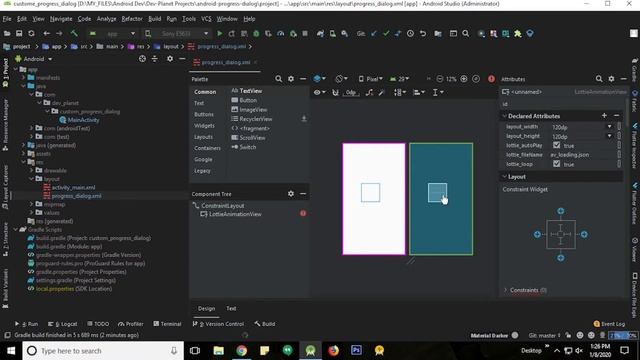The width and height of the screenshot is (640, 360).
Task: Click the Make Project hammer icon
Action: (74, 33)
